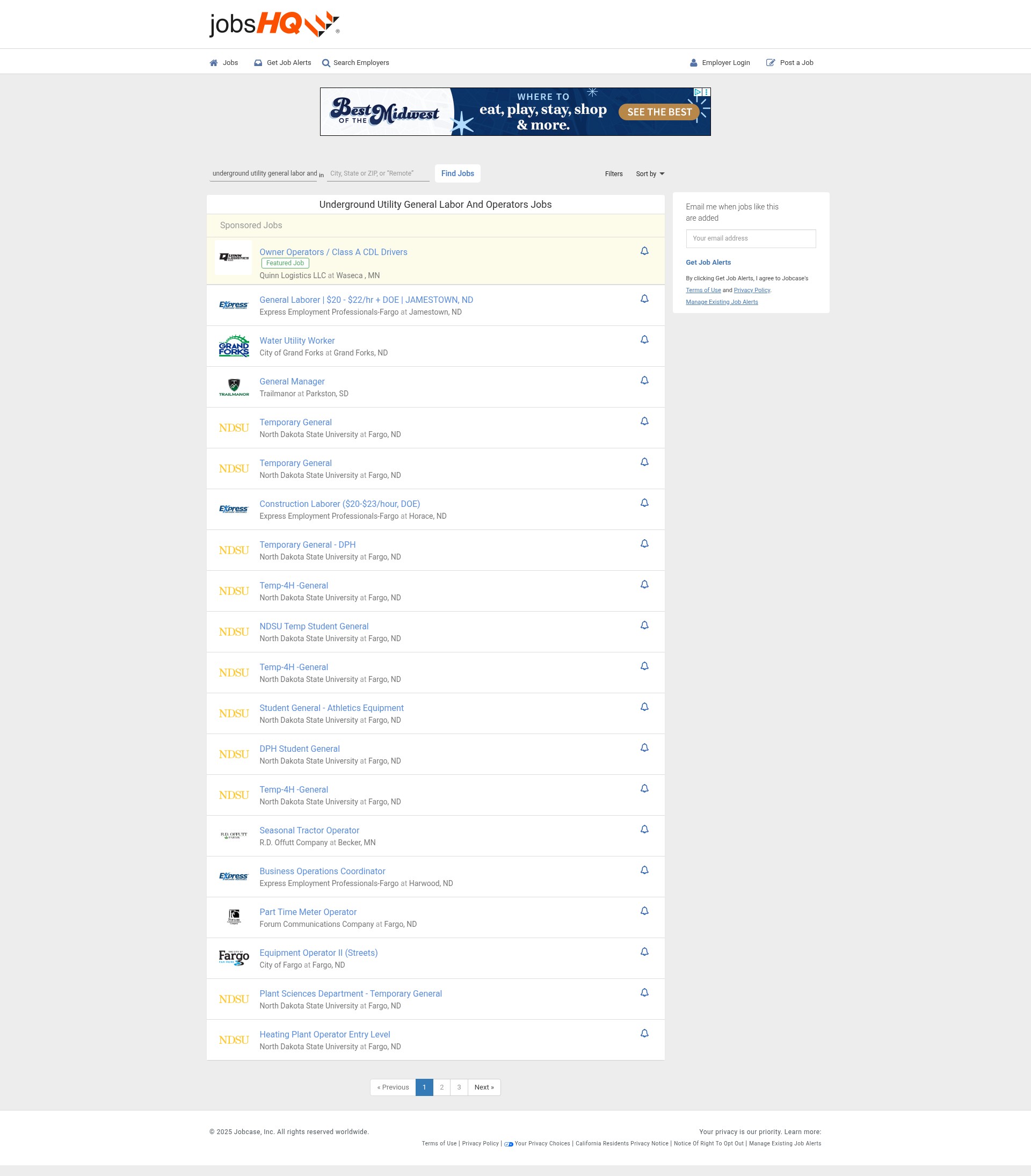Viewport: 1031px width, 1176px height.
Task: Open the Terms of Use link in sidebar
Action: 703,290
